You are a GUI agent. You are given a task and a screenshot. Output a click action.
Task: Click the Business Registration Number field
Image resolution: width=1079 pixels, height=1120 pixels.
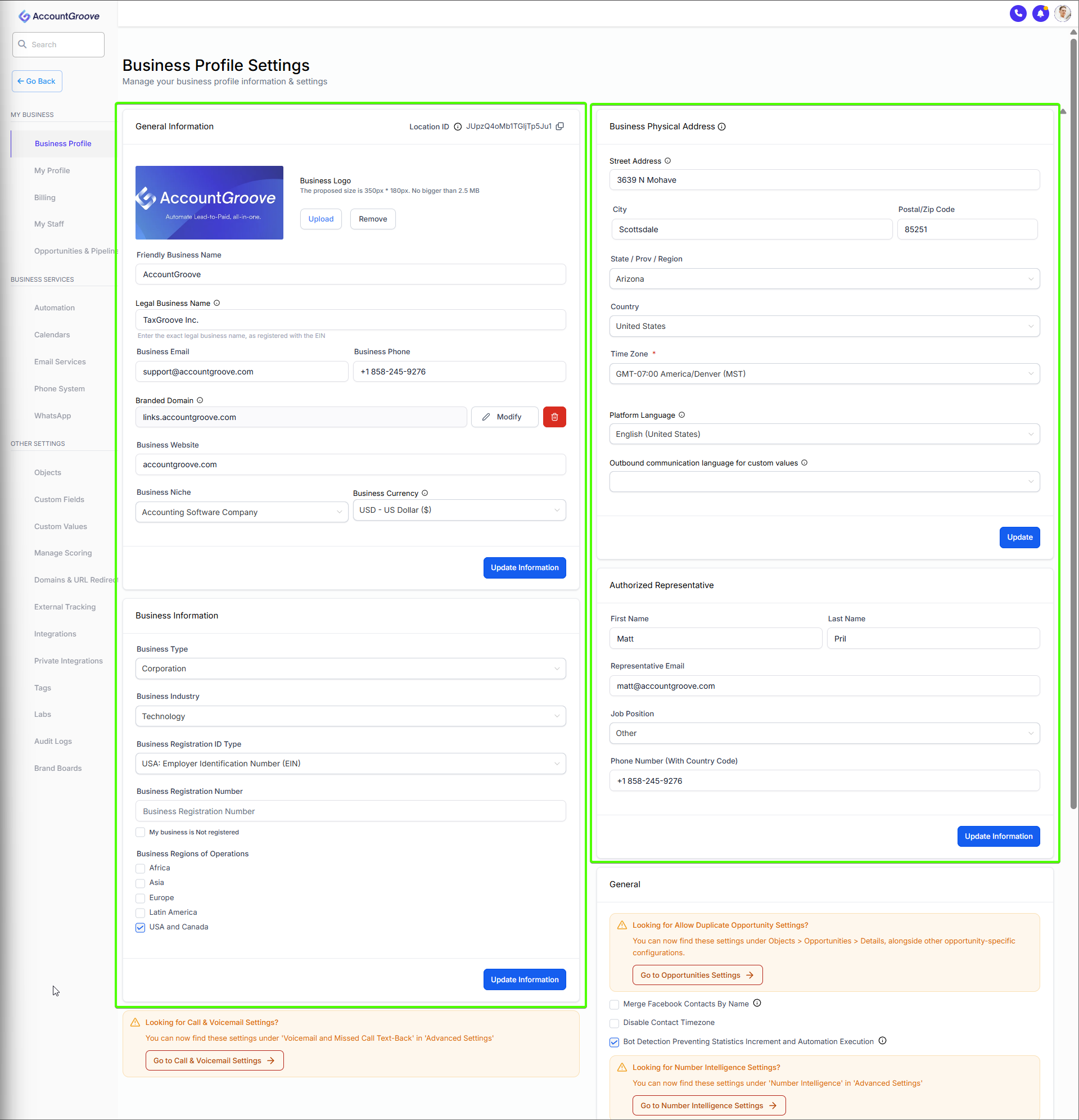(x=350, y=811)
